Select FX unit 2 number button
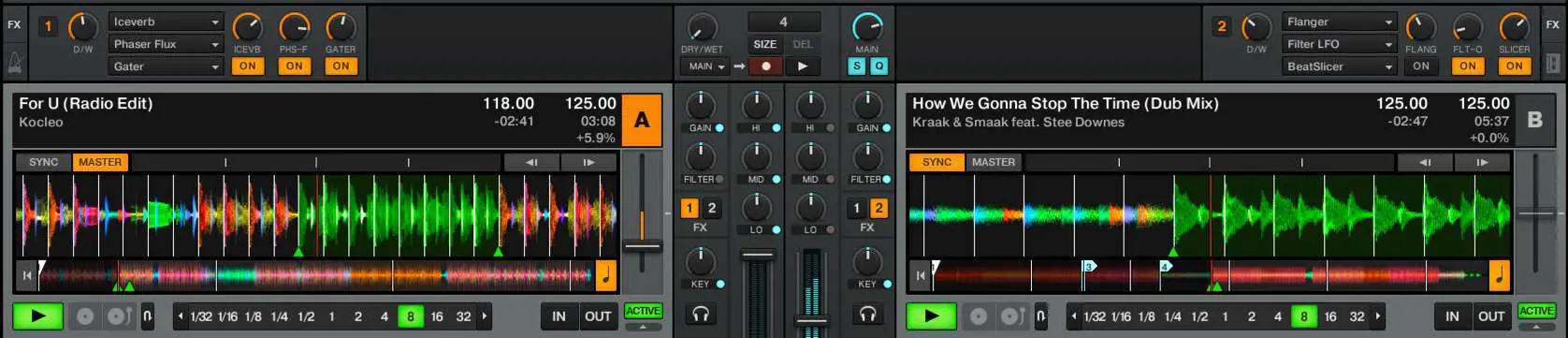Screen dimensions: 1568x338 1221,26
